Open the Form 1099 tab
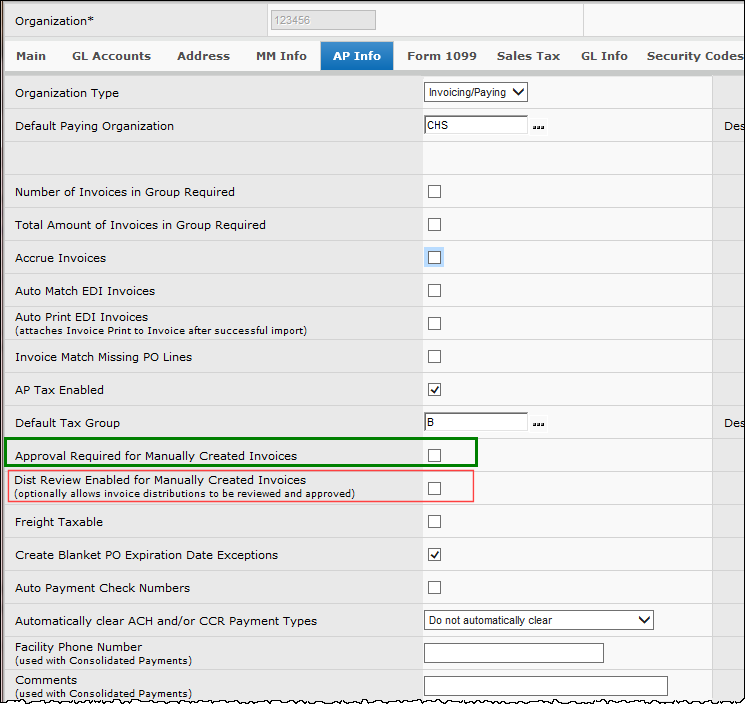Screen dimensions: 745x704 coord(442,56)
